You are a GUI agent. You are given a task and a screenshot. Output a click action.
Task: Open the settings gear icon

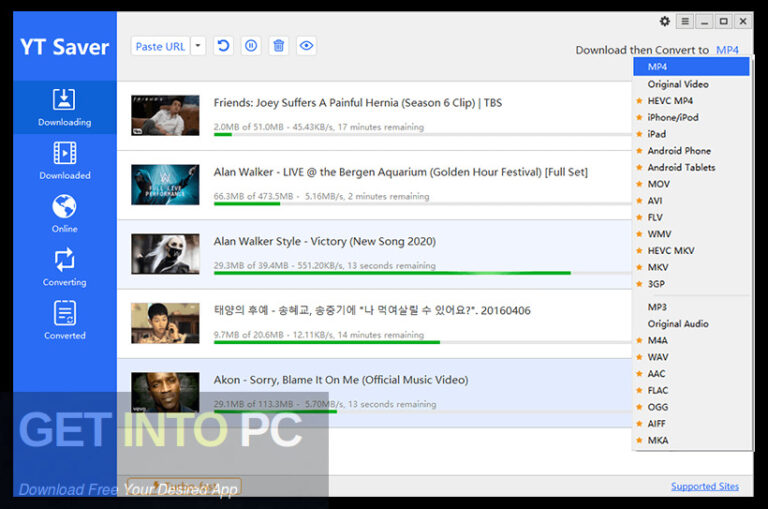pos(665,21)
